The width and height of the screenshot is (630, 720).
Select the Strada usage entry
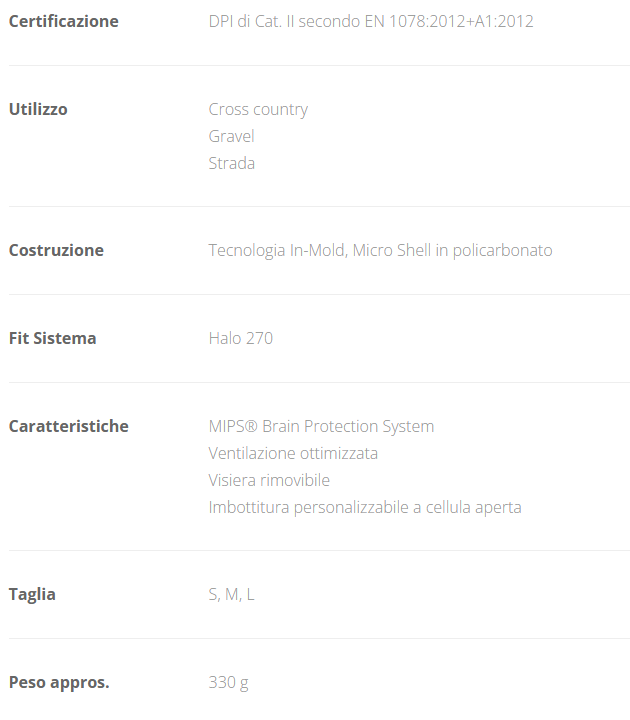pyautogui.click(x=231, y=163)
